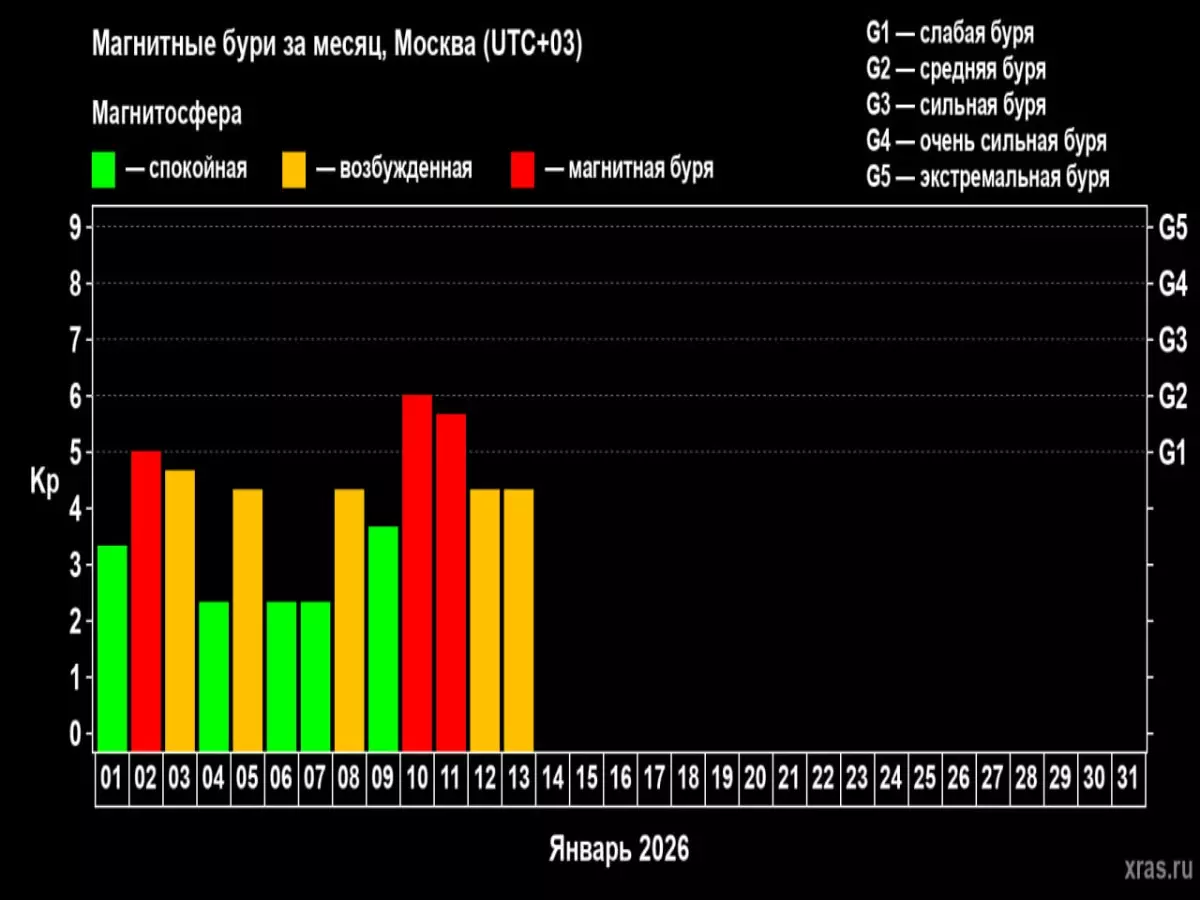Image resolution: width=1200 pixels, height=900 pixels.
Task: Select the green bar above day 09
Action: 383,638
